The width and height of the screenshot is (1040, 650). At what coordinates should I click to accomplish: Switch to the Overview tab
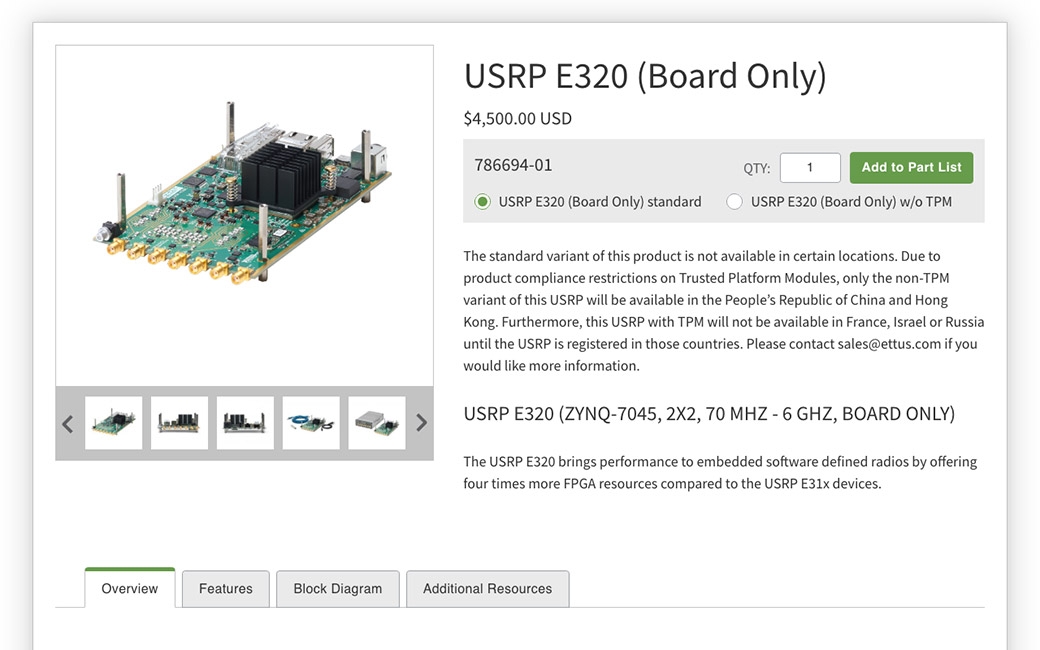129,588
